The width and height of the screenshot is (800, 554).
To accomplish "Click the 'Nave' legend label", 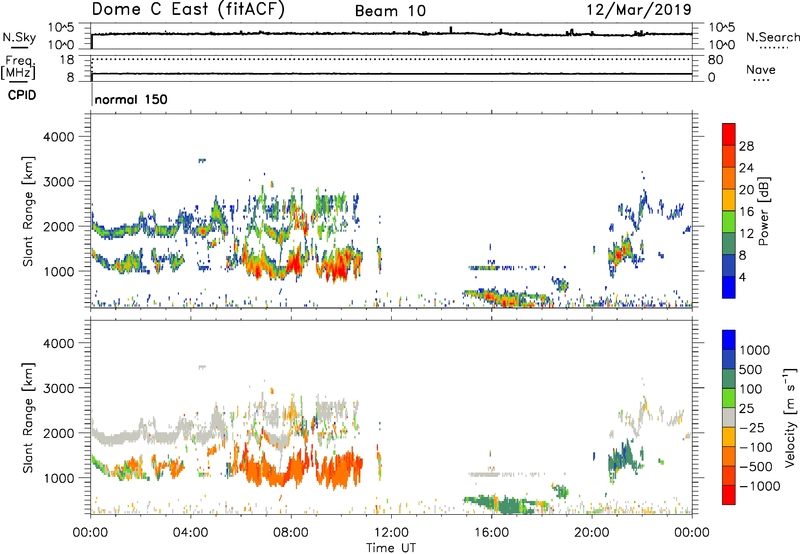I will point(761,69).
